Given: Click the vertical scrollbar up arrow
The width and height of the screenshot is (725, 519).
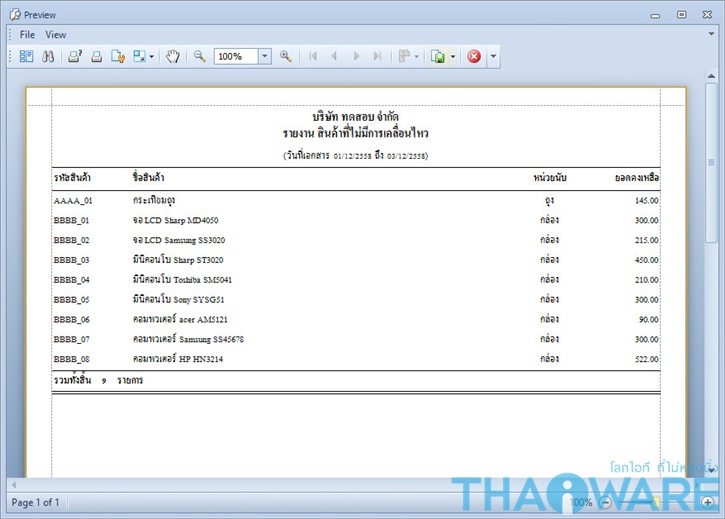Looking at the screenshot, I should (x=711, y=76).
